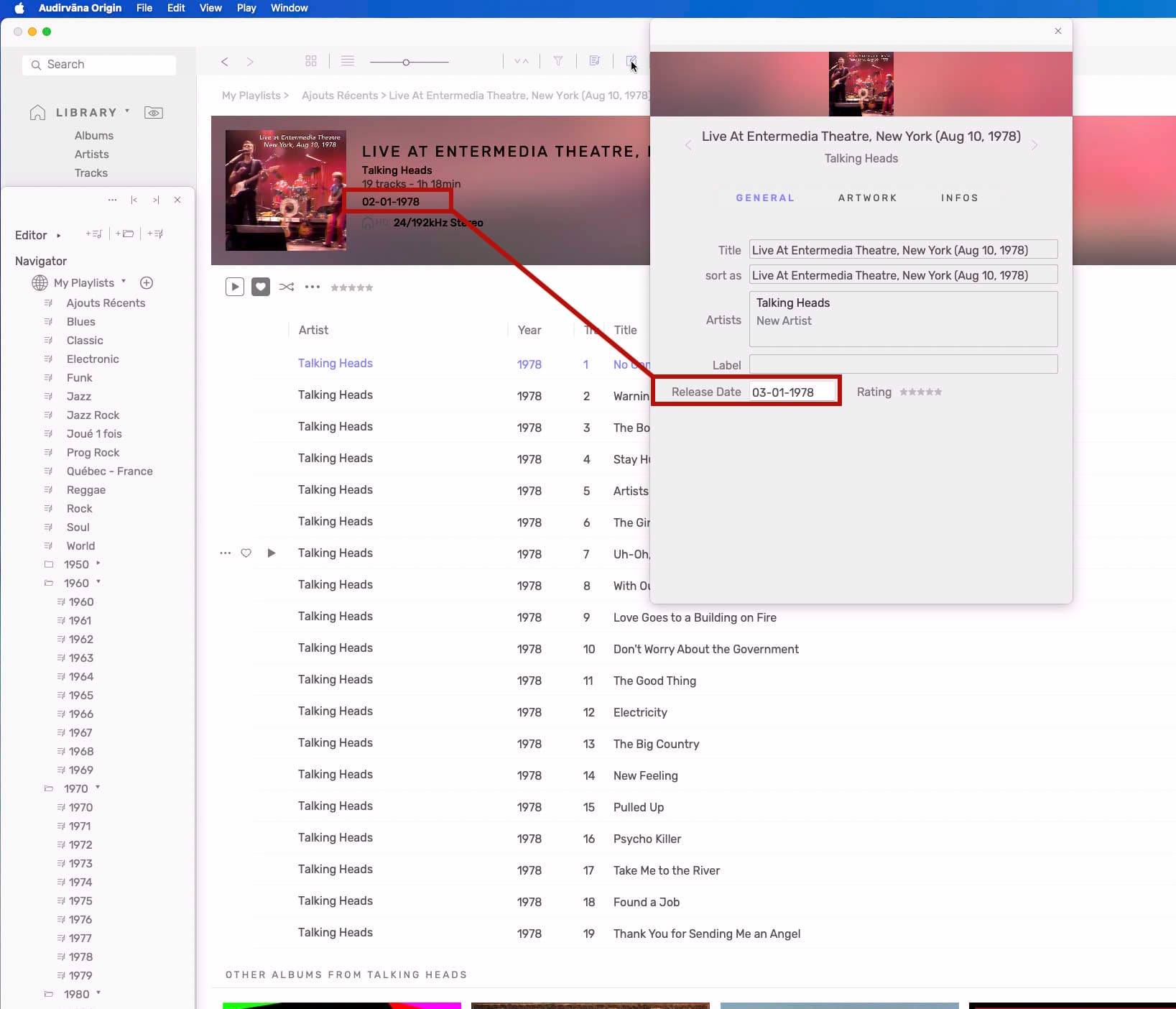Add new playlist with plus circle
Image resolution: width=1176 pixels, height=1009 pixels.
[x=147, y=283]
